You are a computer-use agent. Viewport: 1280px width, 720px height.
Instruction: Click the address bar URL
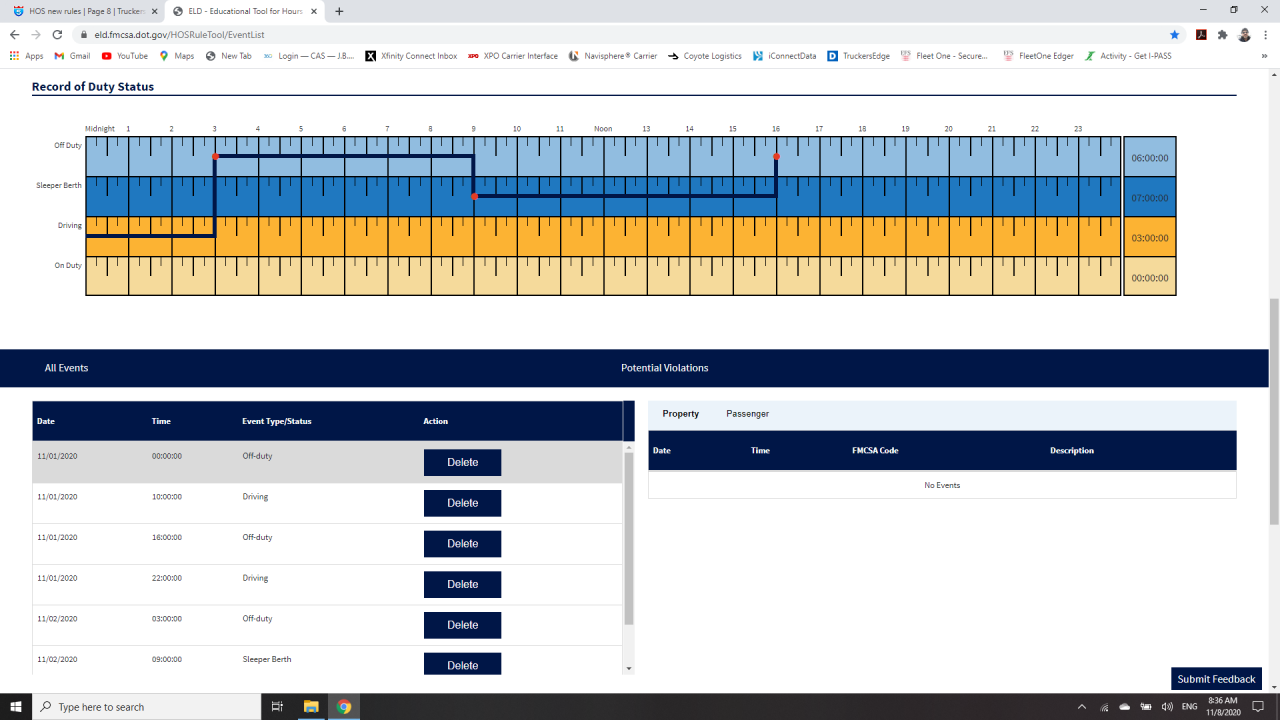click(x=179, y=34)
